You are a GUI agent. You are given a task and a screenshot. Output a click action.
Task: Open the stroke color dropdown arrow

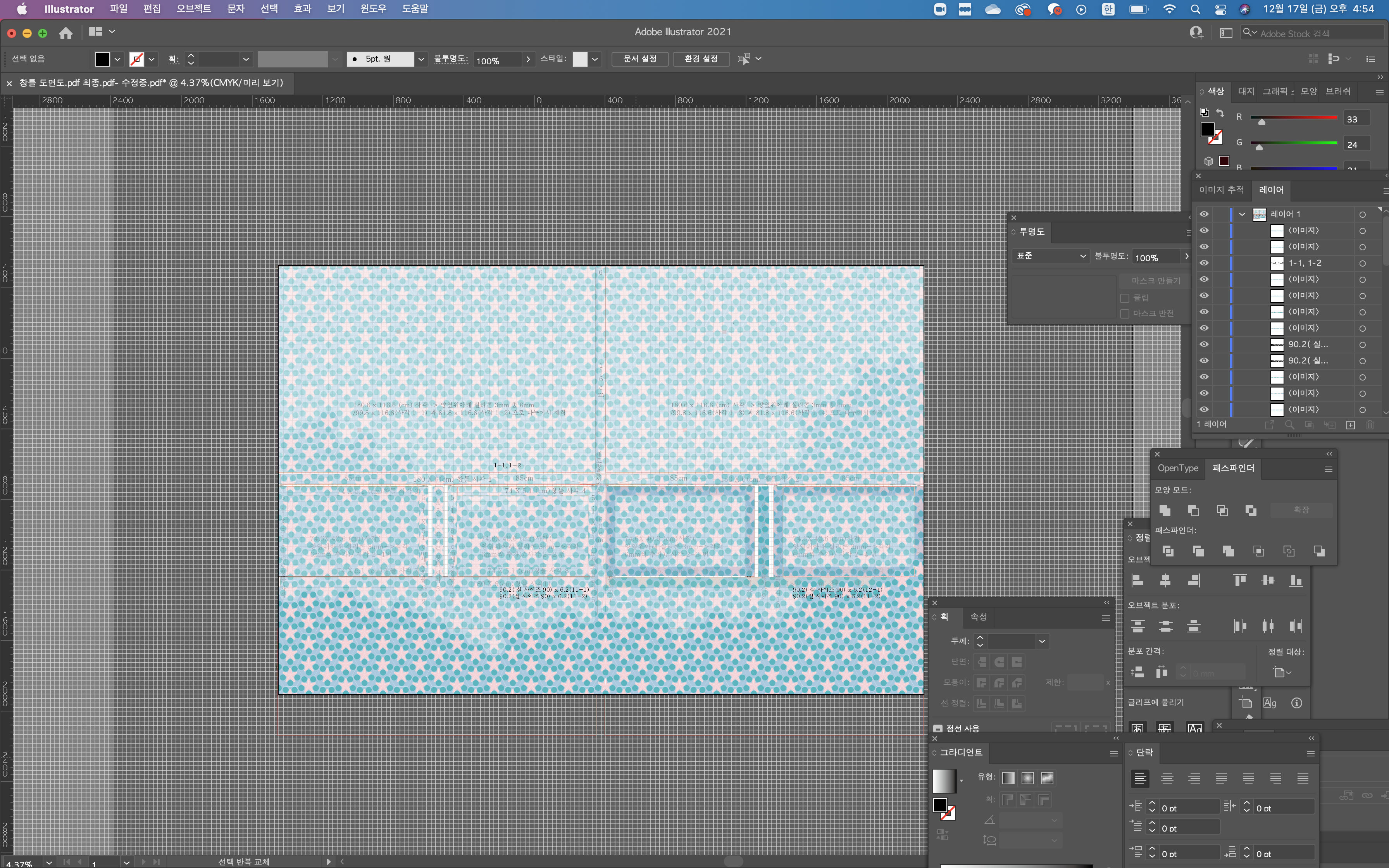coord(152,59)
